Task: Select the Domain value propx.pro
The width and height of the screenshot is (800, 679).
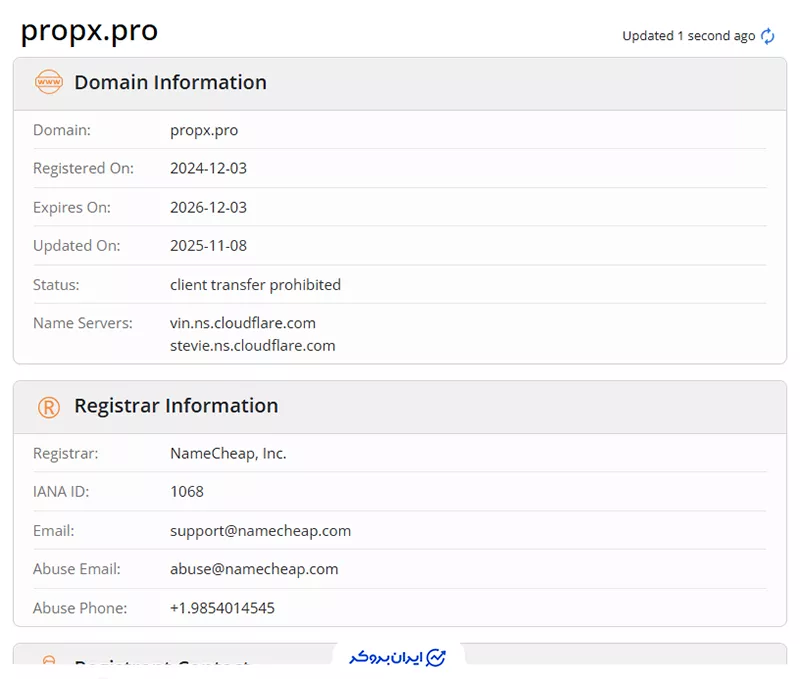Action: (x=204, y=131)
